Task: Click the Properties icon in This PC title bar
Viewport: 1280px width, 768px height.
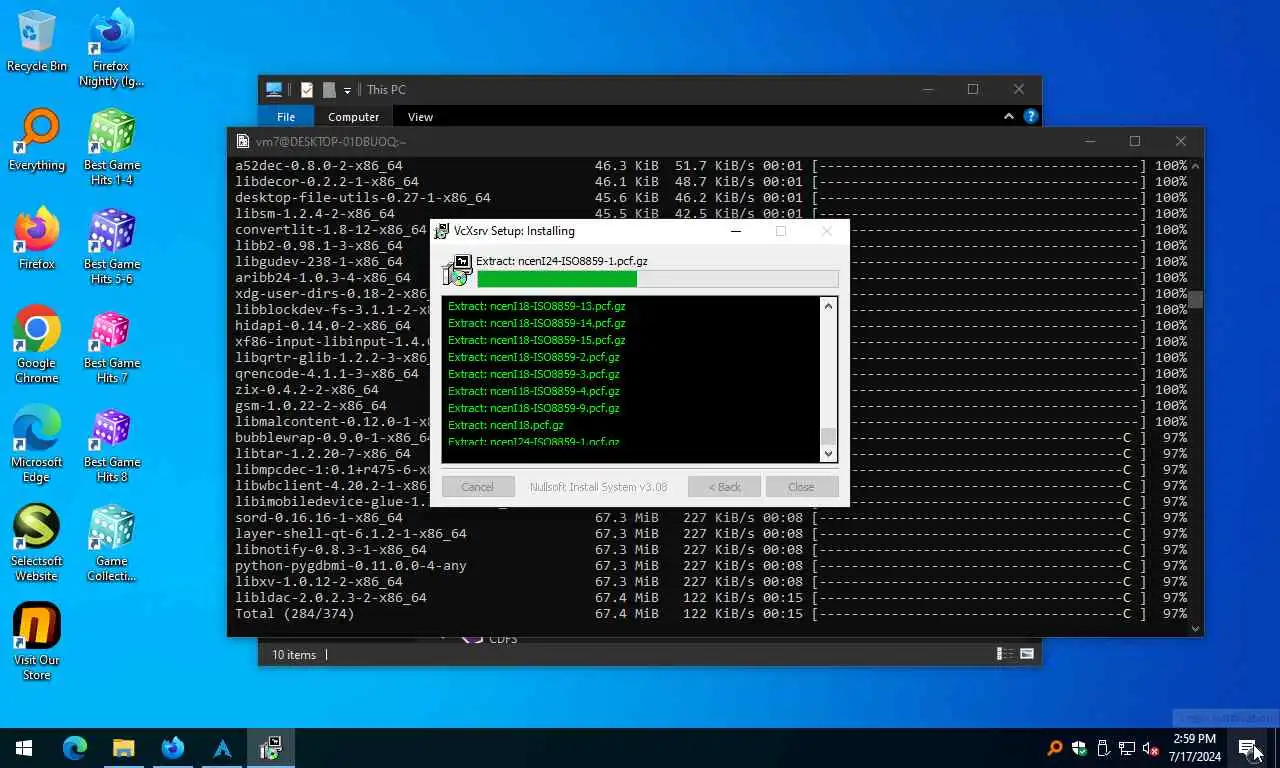Action: click(307, 90)
